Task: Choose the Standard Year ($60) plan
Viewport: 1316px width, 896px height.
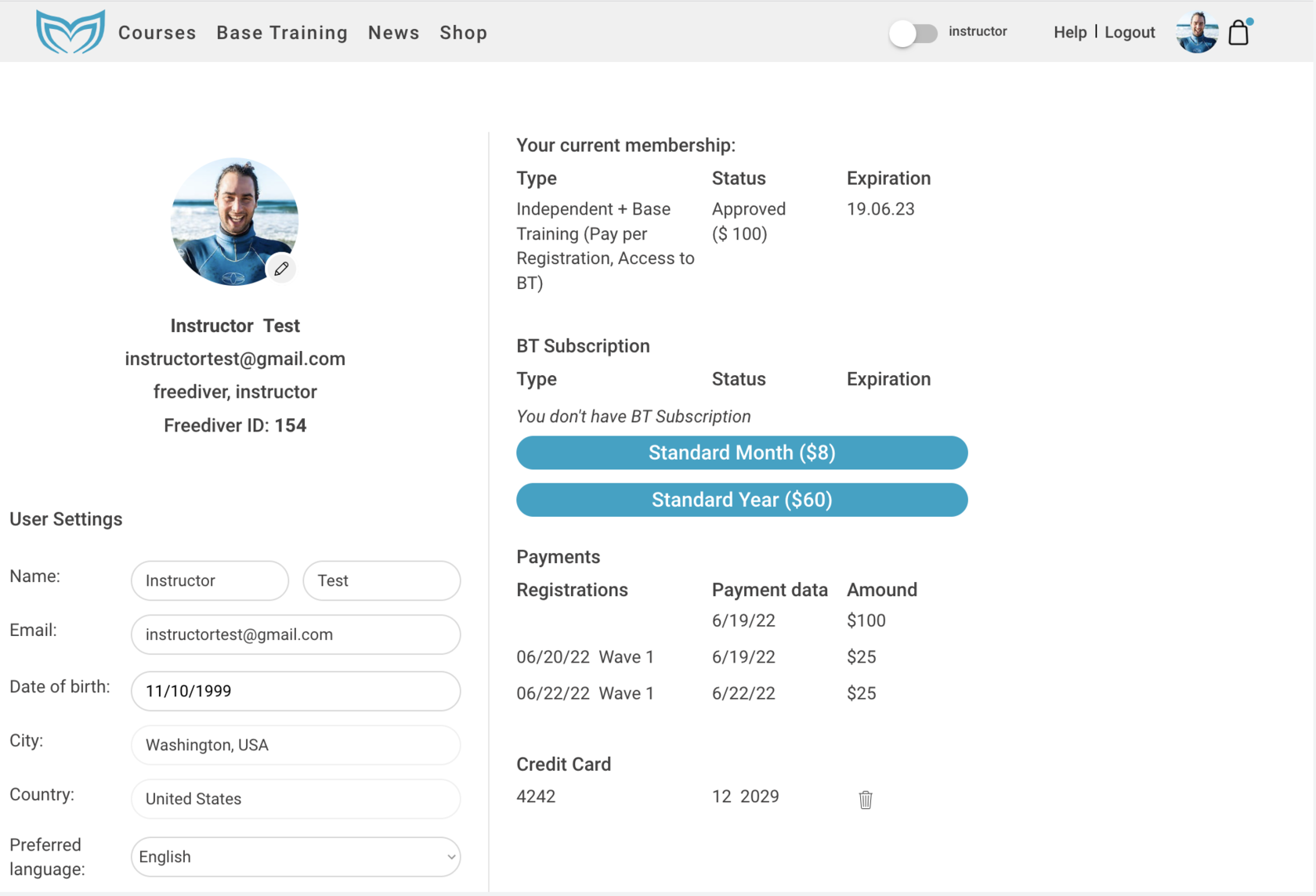Action: click(742, 500)
